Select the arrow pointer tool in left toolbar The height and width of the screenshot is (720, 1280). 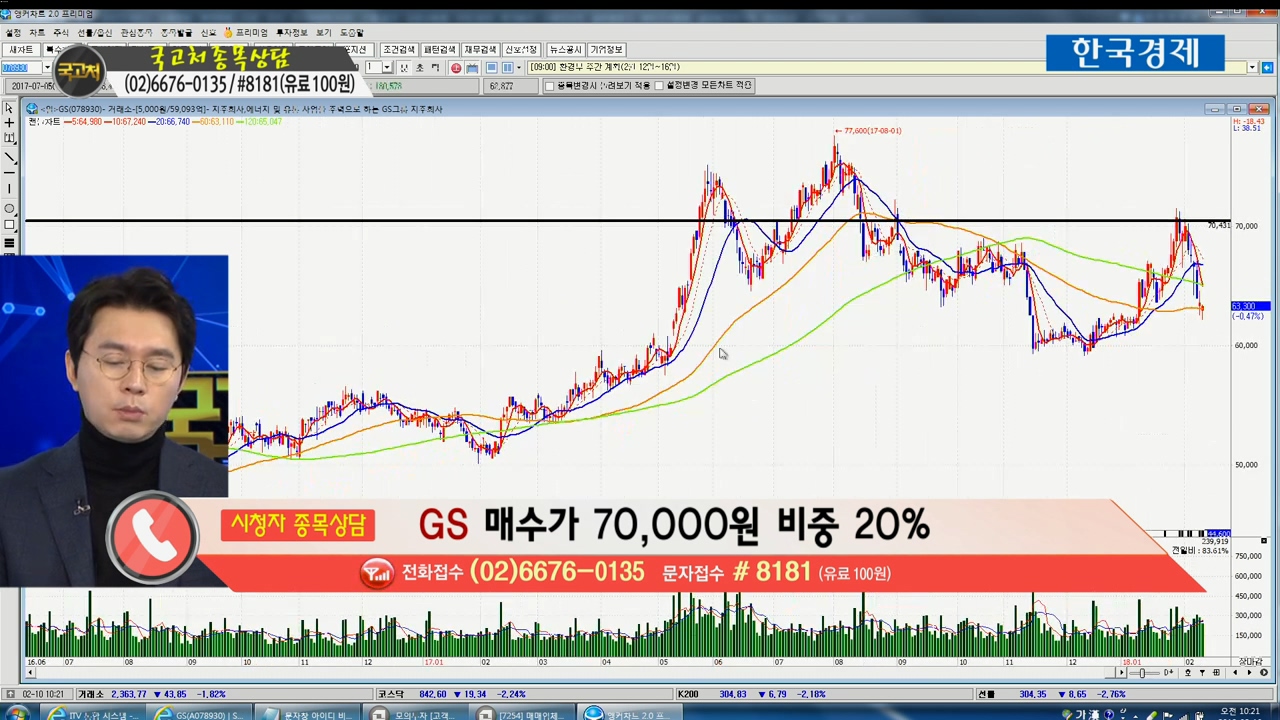click(10, 108)
